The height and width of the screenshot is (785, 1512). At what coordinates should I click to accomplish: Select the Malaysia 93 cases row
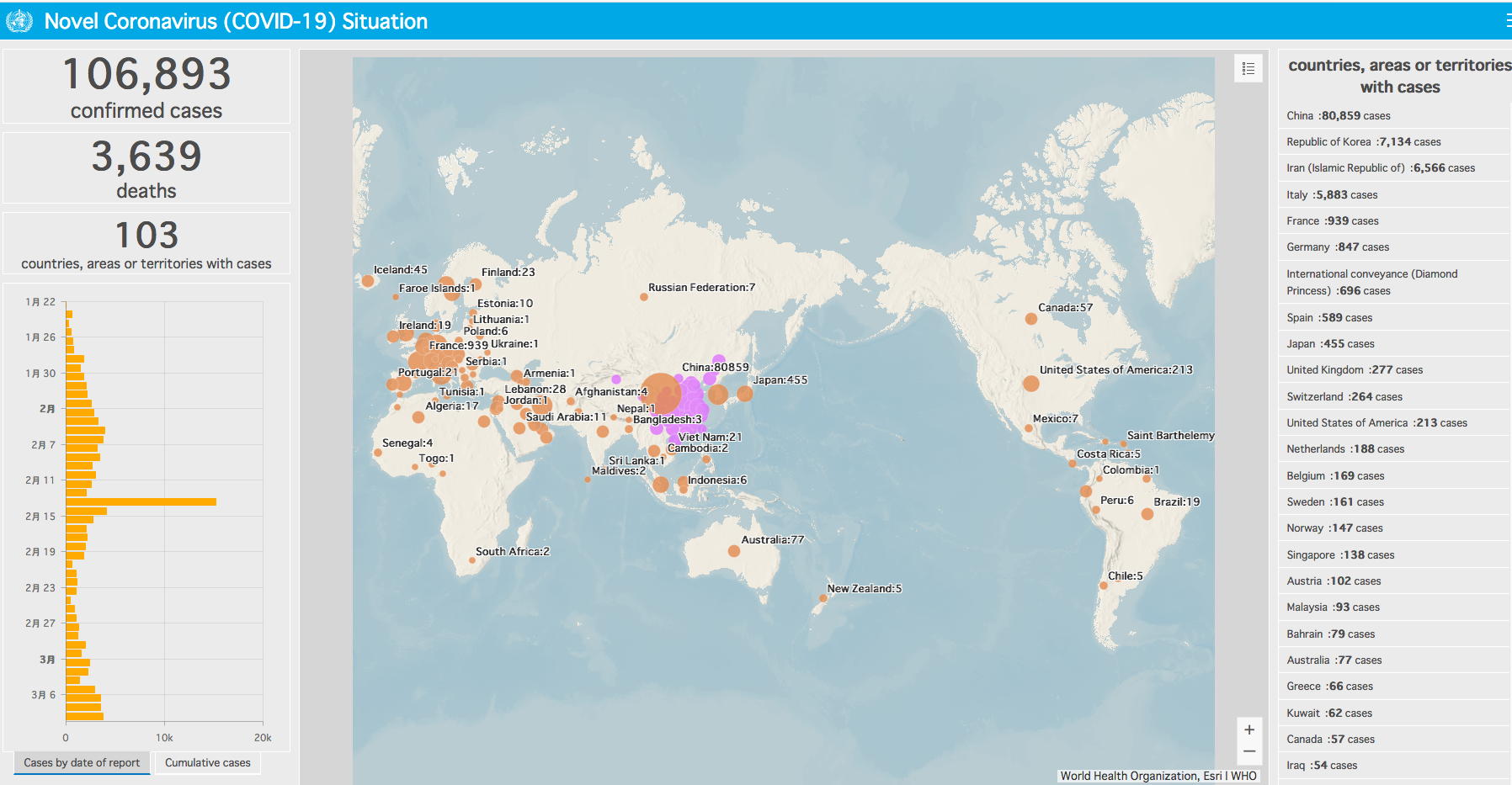(x=1394, y=607)
